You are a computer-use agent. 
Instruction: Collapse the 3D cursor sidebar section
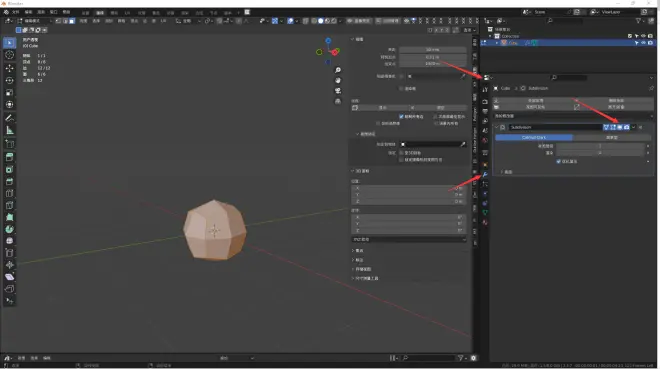pyautogui.click(x=353, y=171)
